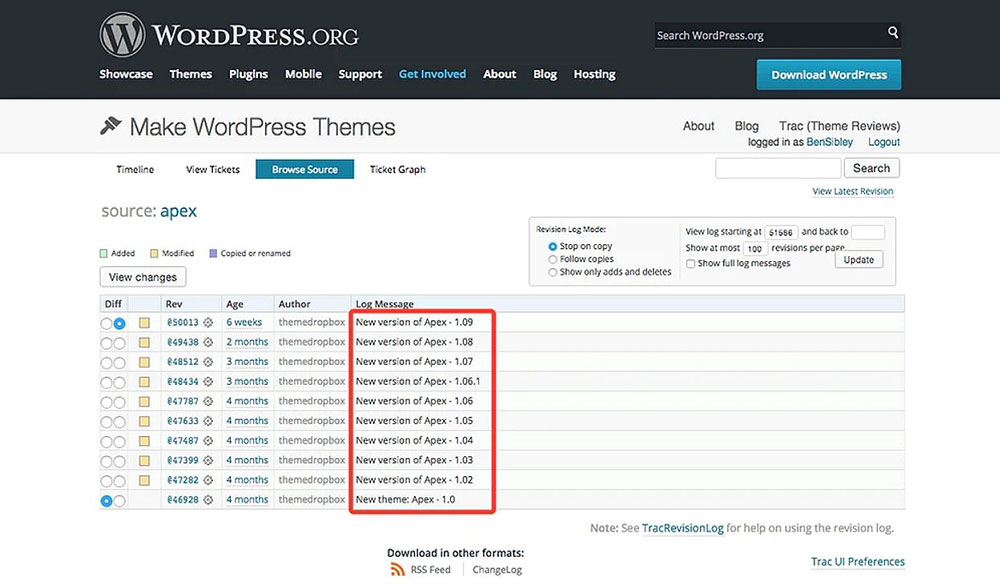Image resolution: width=1000 pixels, height=584 pixels.
Task: Open changeset gear icon for revision 49438
Action: pyautogui.click(x=208, y=342)
